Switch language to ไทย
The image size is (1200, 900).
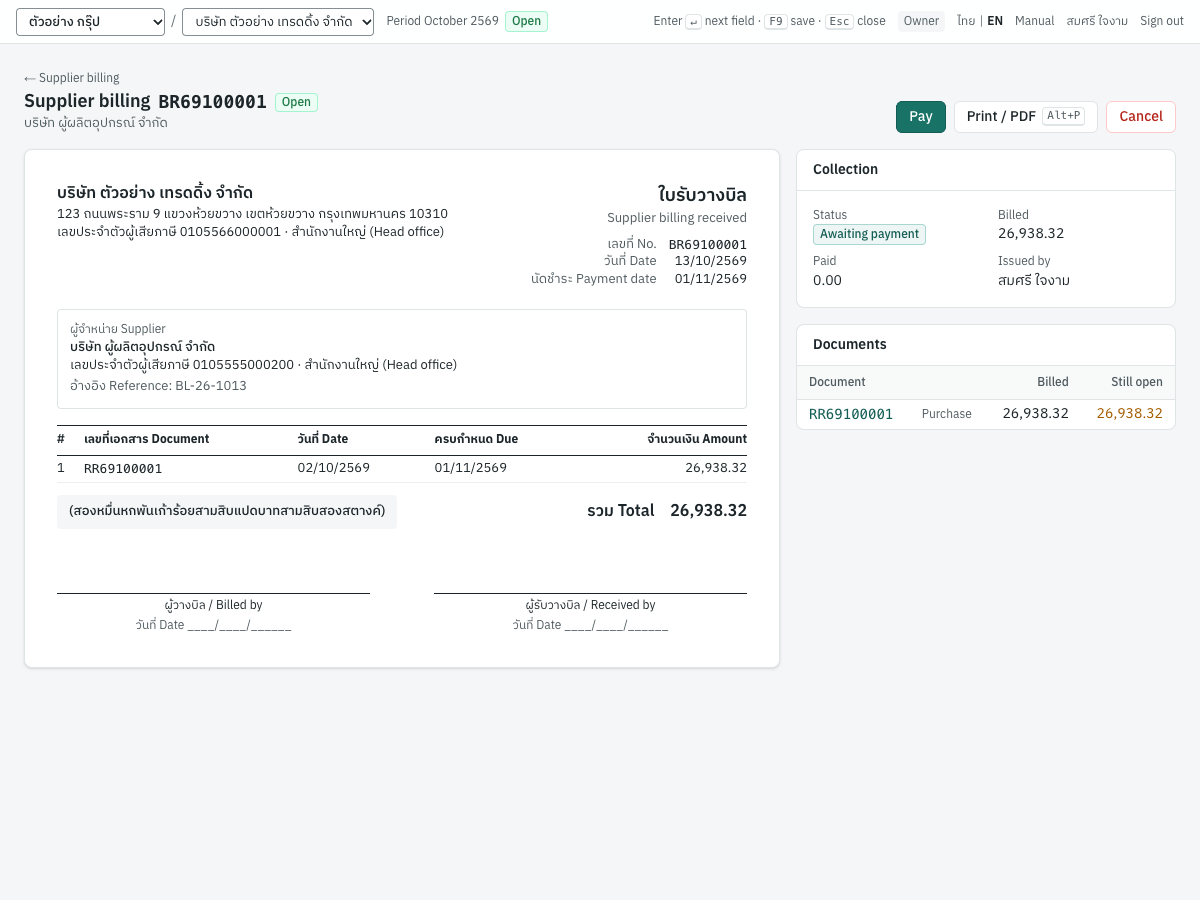966,21
